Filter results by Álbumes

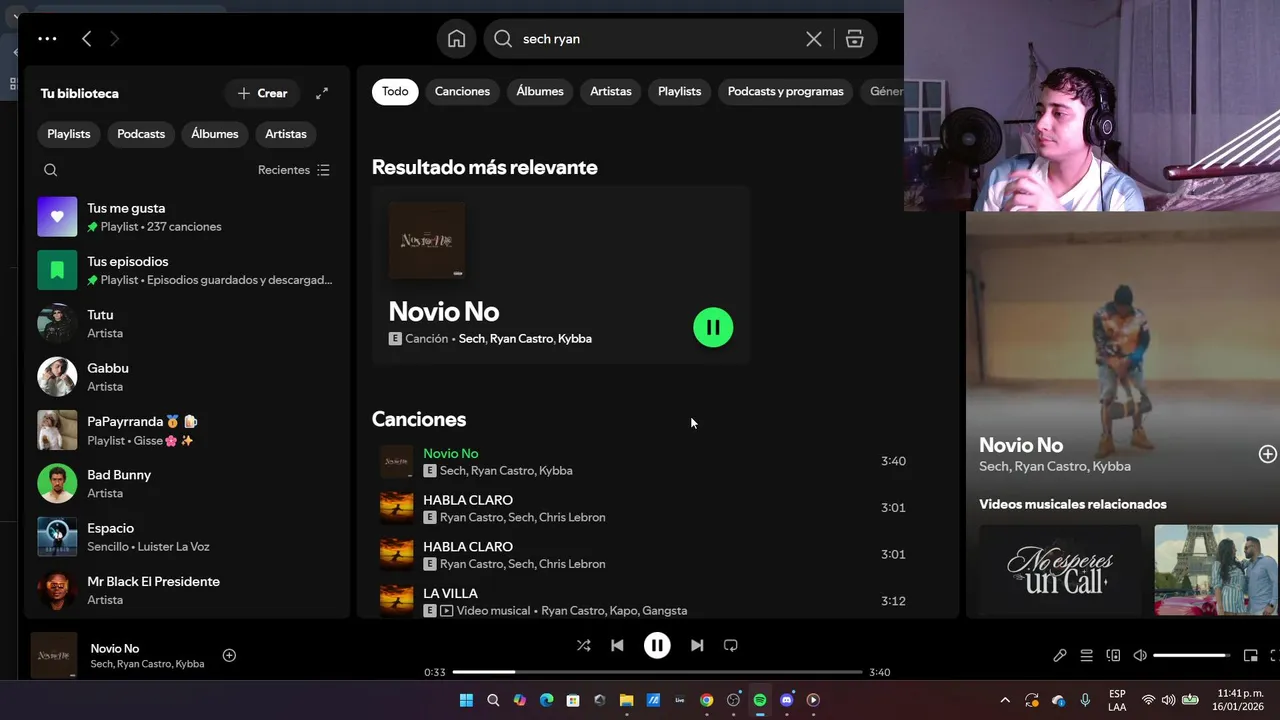pyautogui.click(x=540, y=91)
